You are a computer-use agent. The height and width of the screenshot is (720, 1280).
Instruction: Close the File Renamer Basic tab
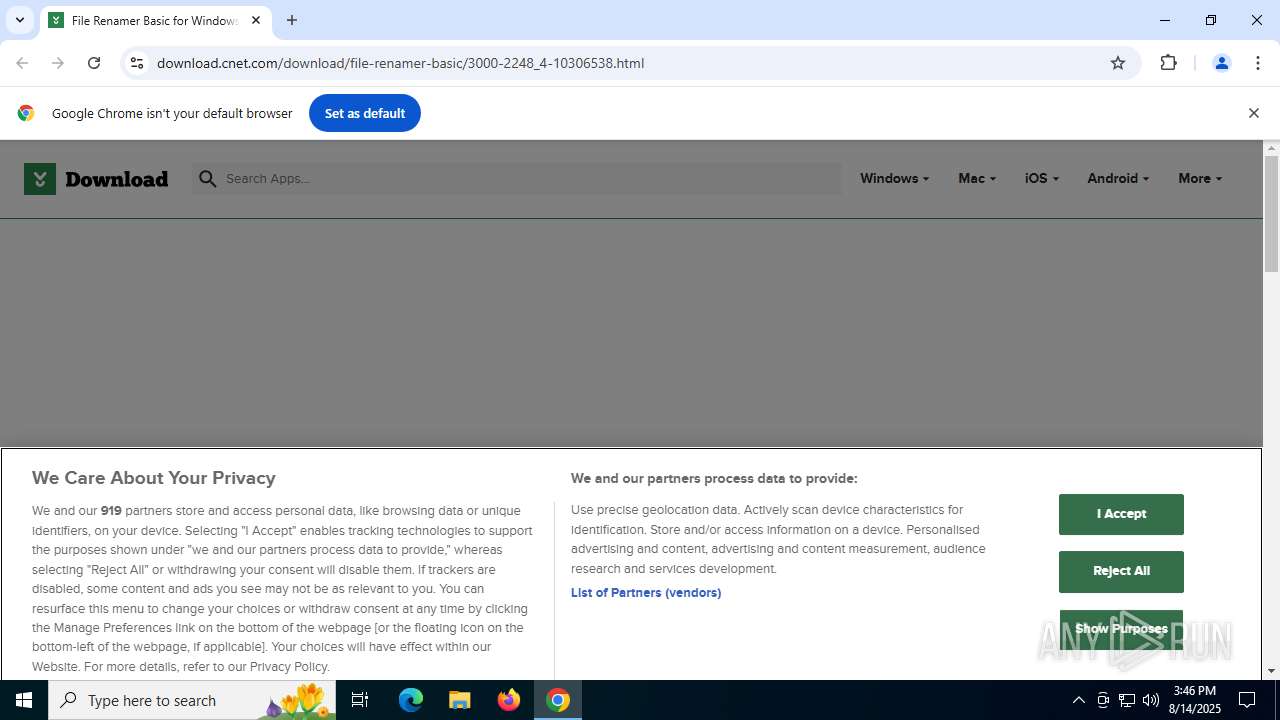tap(256, 20)
